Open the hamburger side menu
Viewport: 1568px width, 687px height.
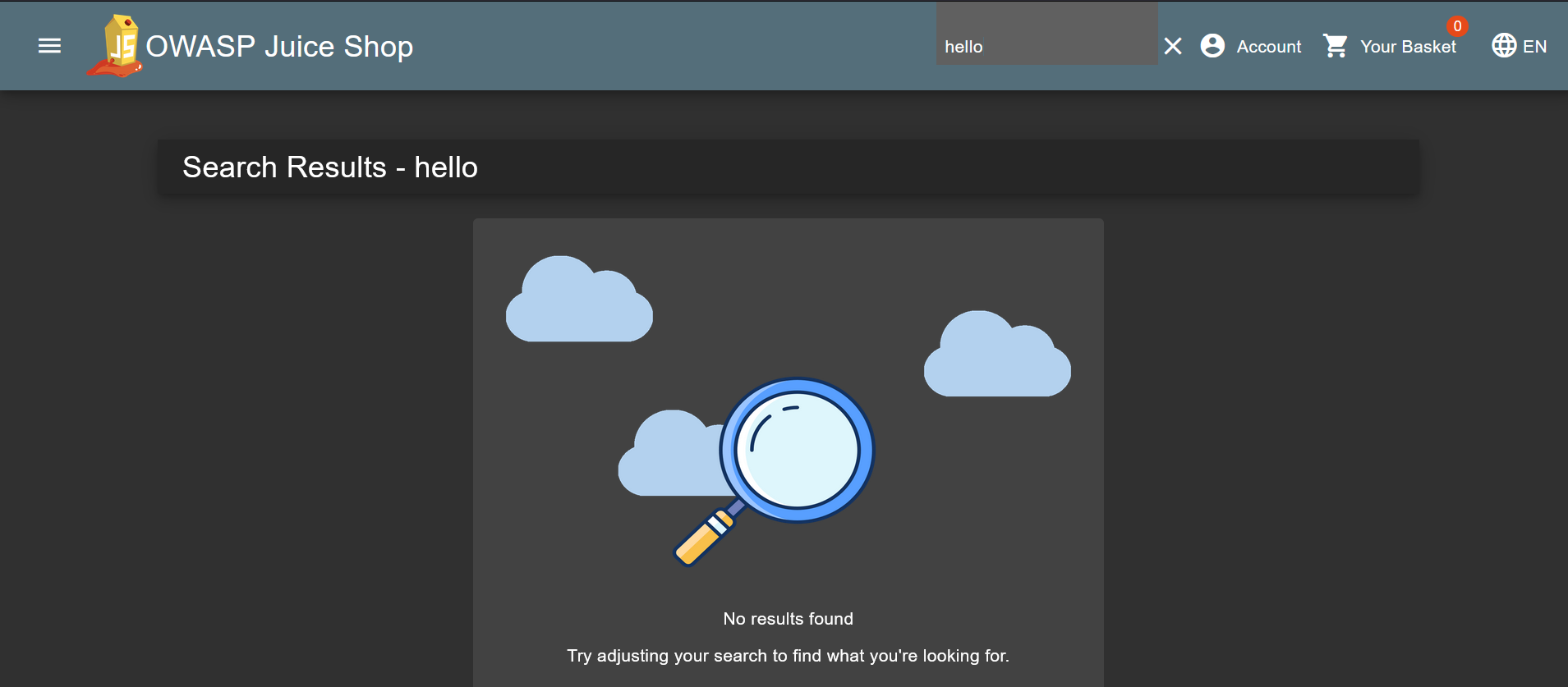(49, 46)
